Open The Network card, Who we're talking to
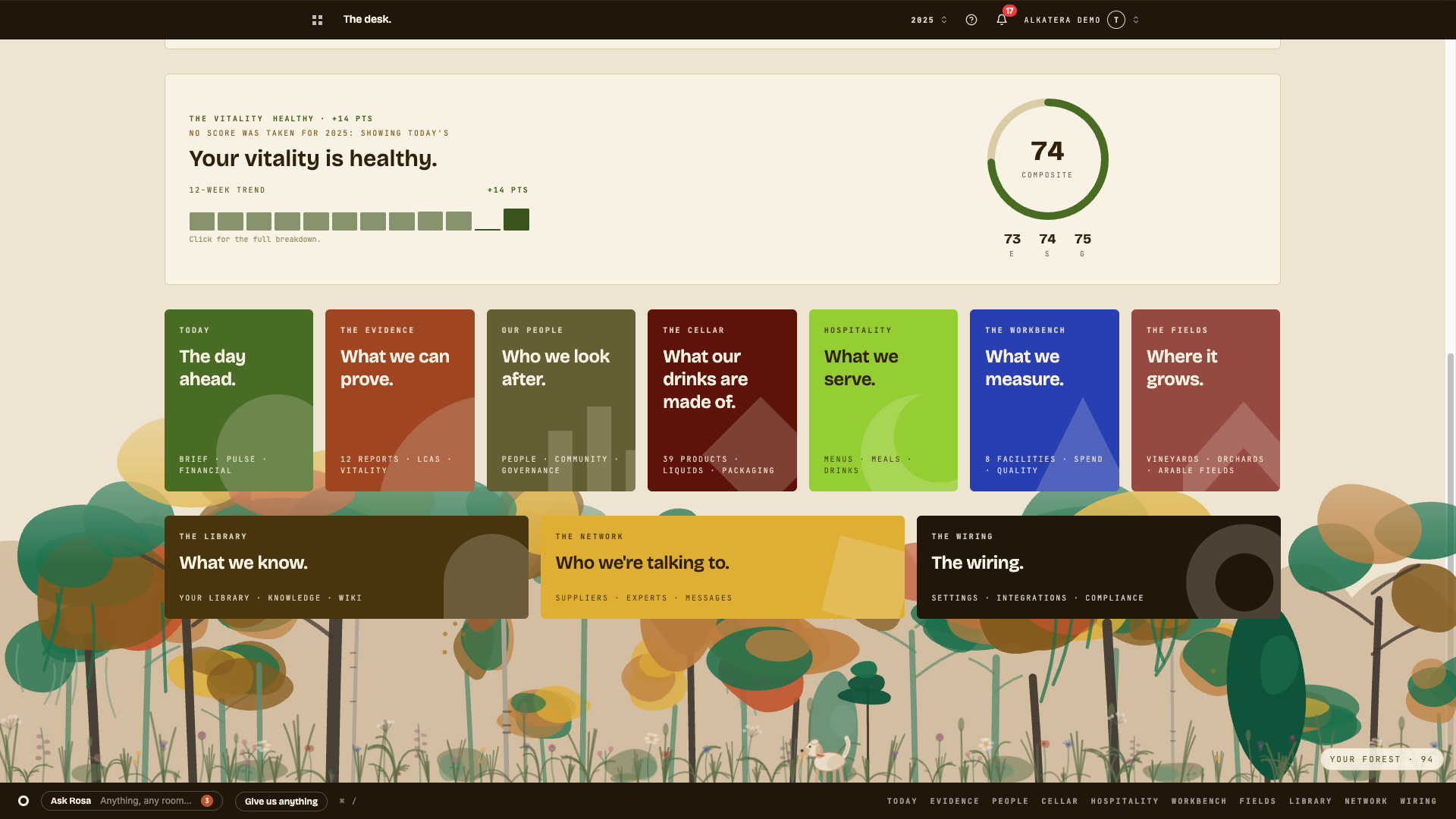This screenshot has width=1456, height=819. click(x=723, y=567)
